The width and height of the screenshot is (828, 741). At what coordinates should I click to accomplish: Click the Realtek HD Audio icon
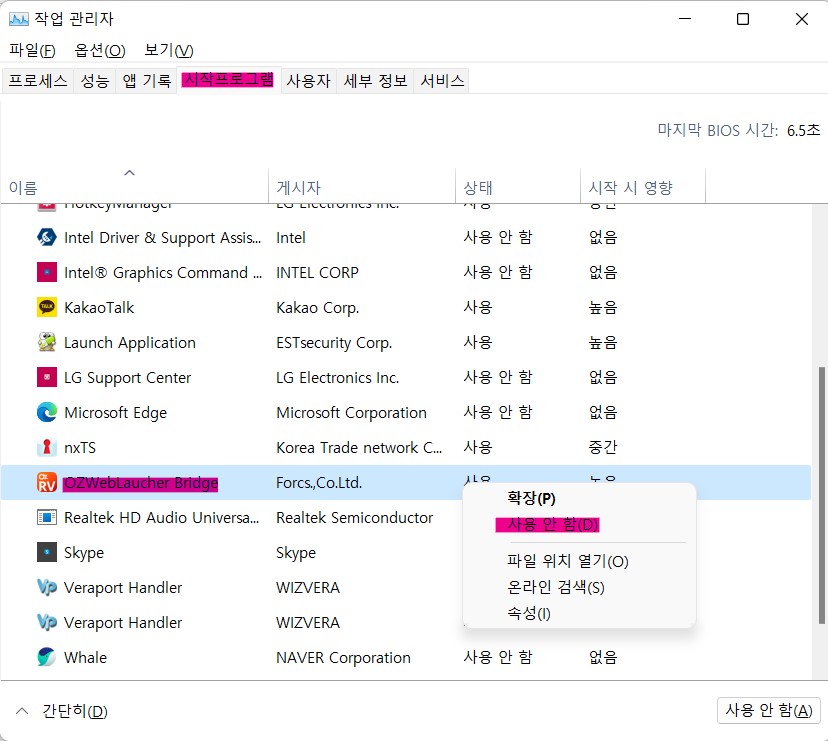[46, 517]
